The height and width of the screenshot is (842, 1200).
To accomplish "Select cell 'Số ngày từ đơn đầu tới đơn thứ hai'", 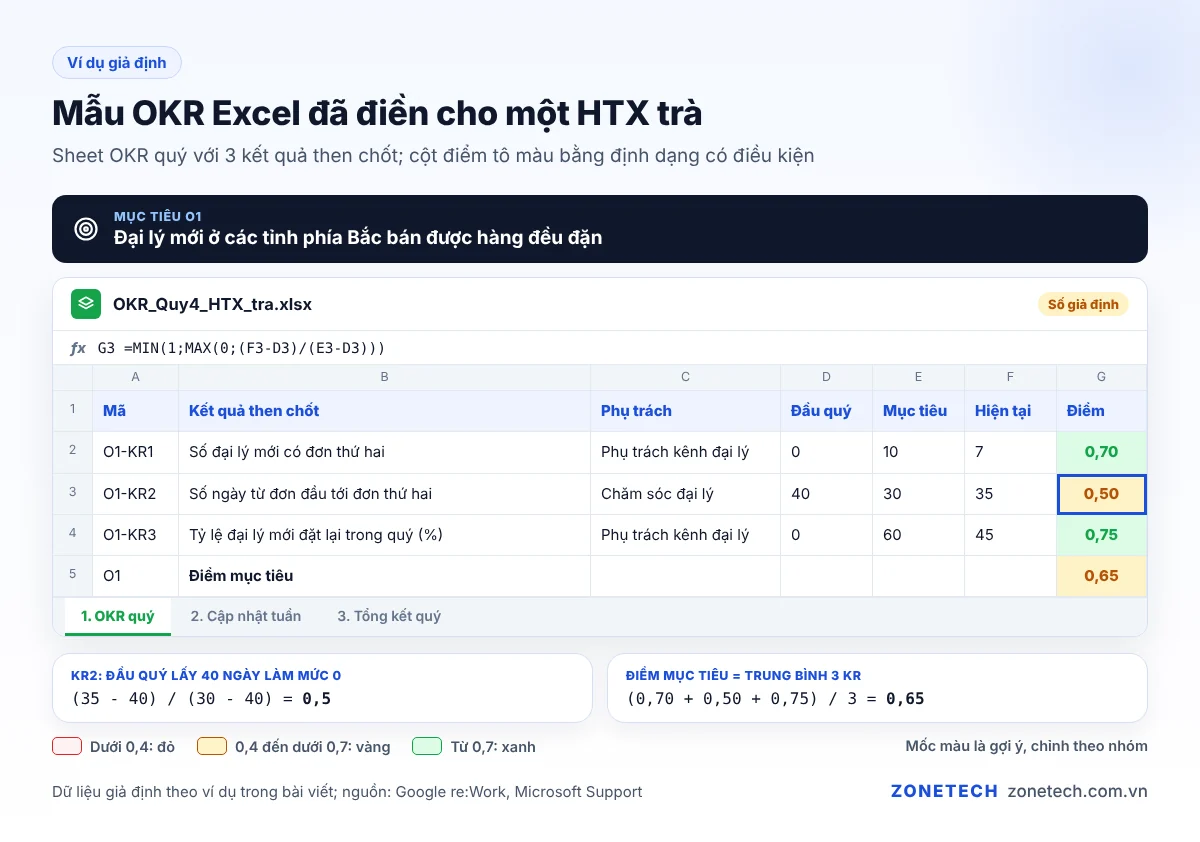I will (384, 494).
